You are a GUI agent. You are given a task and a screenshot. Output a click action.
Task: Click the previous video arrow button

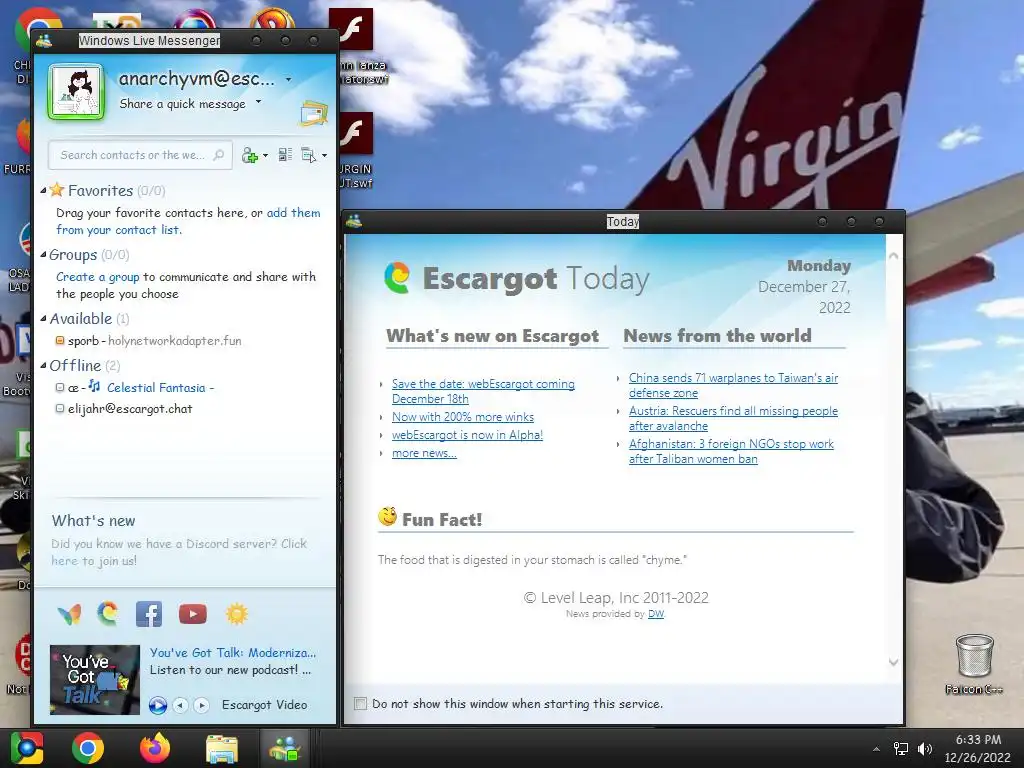click(181, 705)
